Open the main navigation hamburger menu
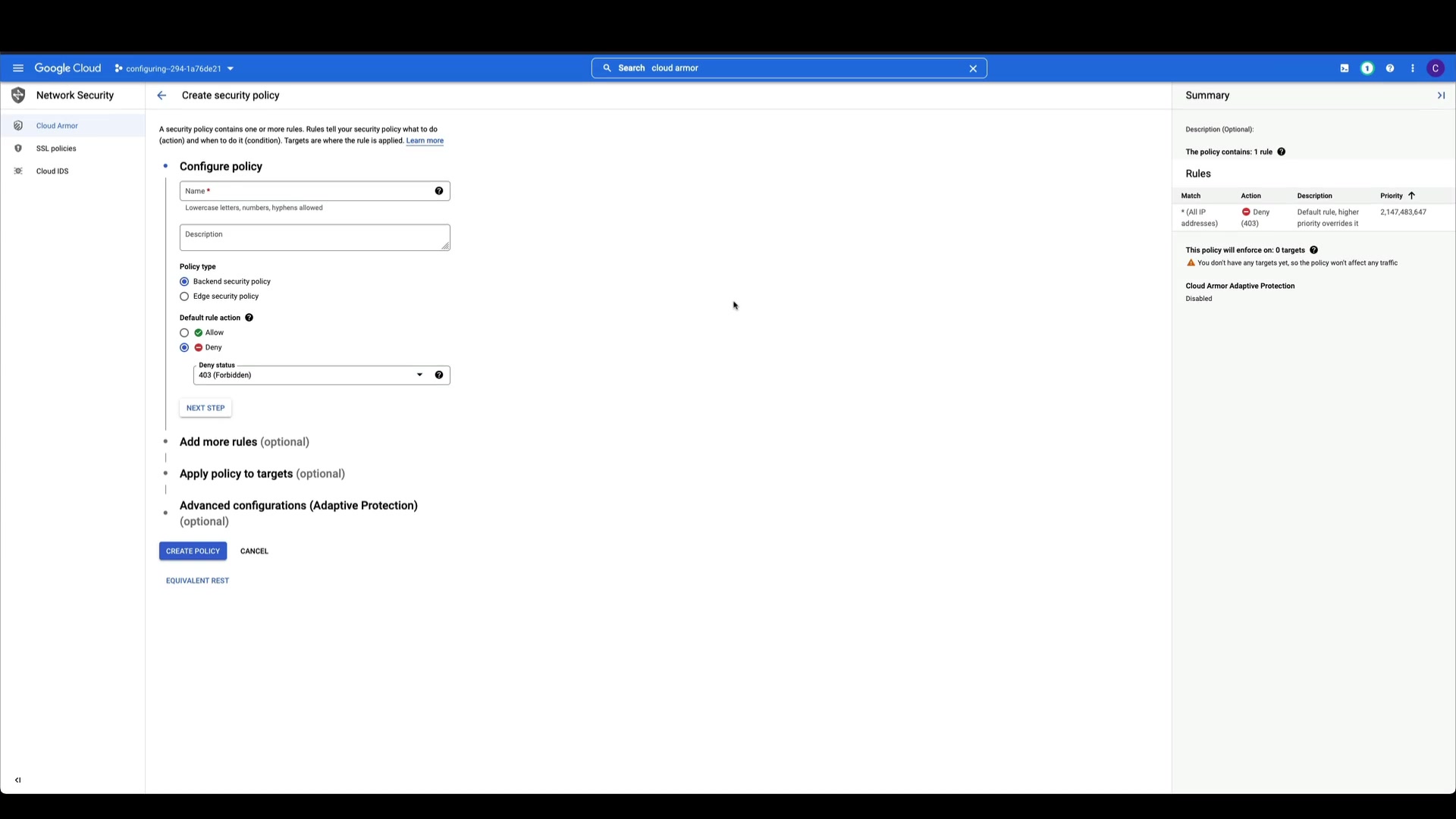1456x819 pixels. pyautogui.click(x=18, y=68)
